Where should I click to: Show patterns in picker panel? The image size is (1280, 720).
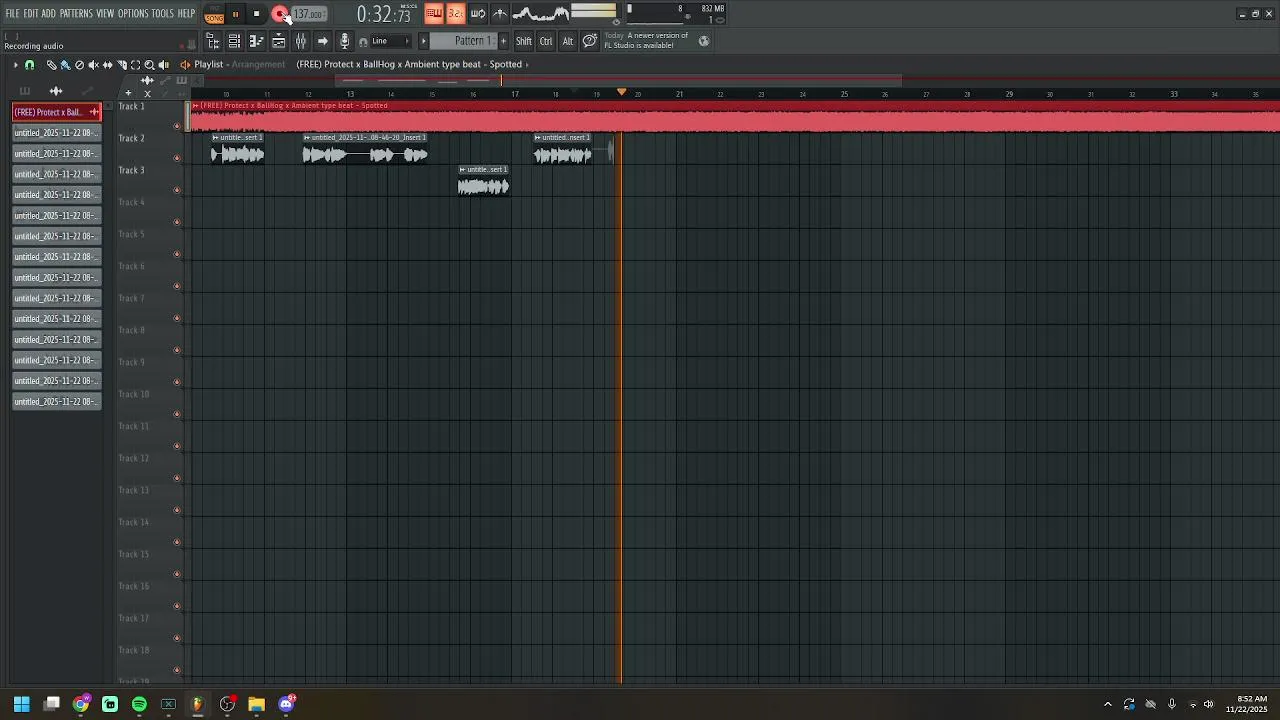(25, 91)
